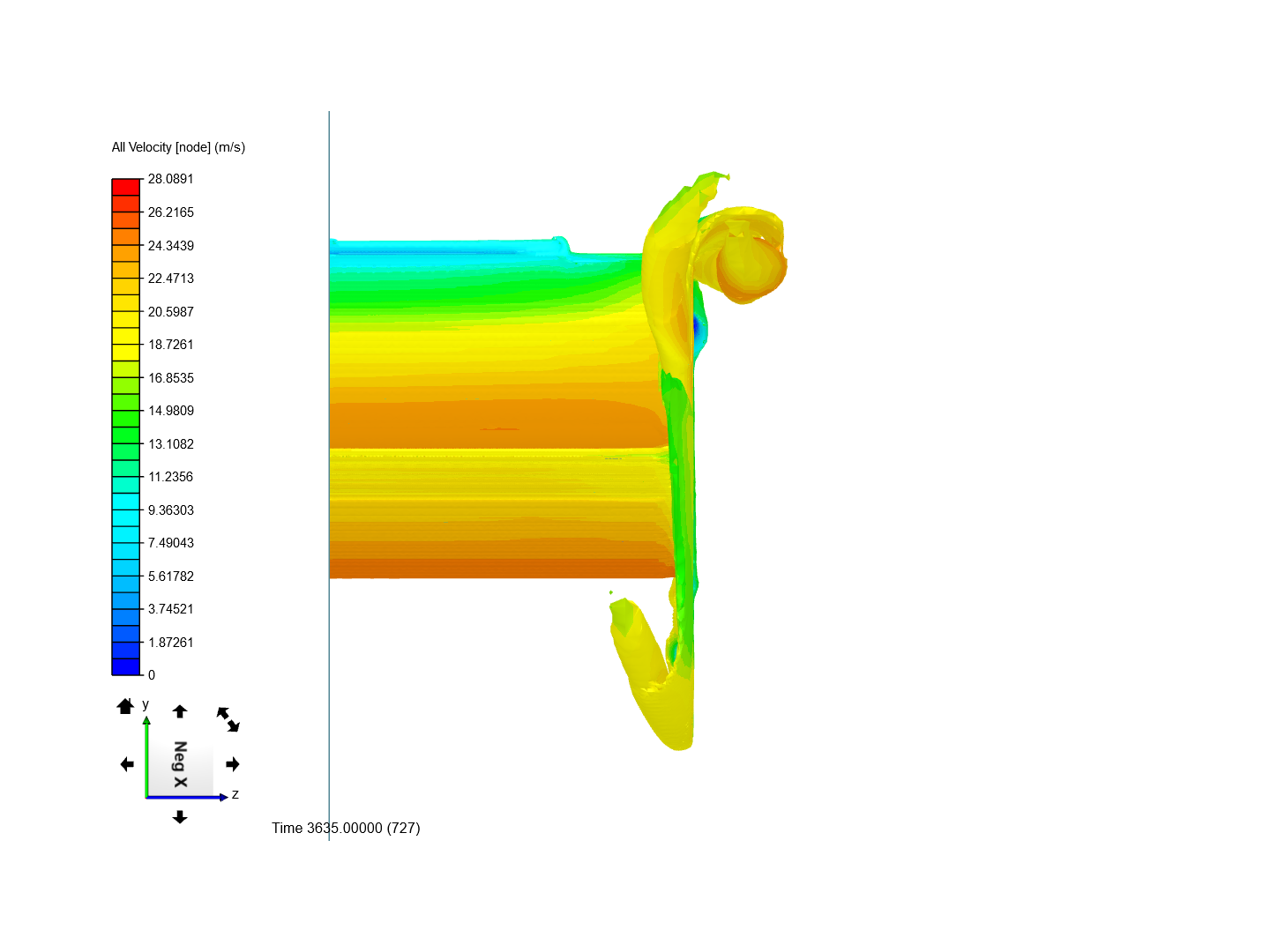This screenshot has height=952, width=1270.
Task: Click the red top swatch of the legend
Action: (126, 187)
